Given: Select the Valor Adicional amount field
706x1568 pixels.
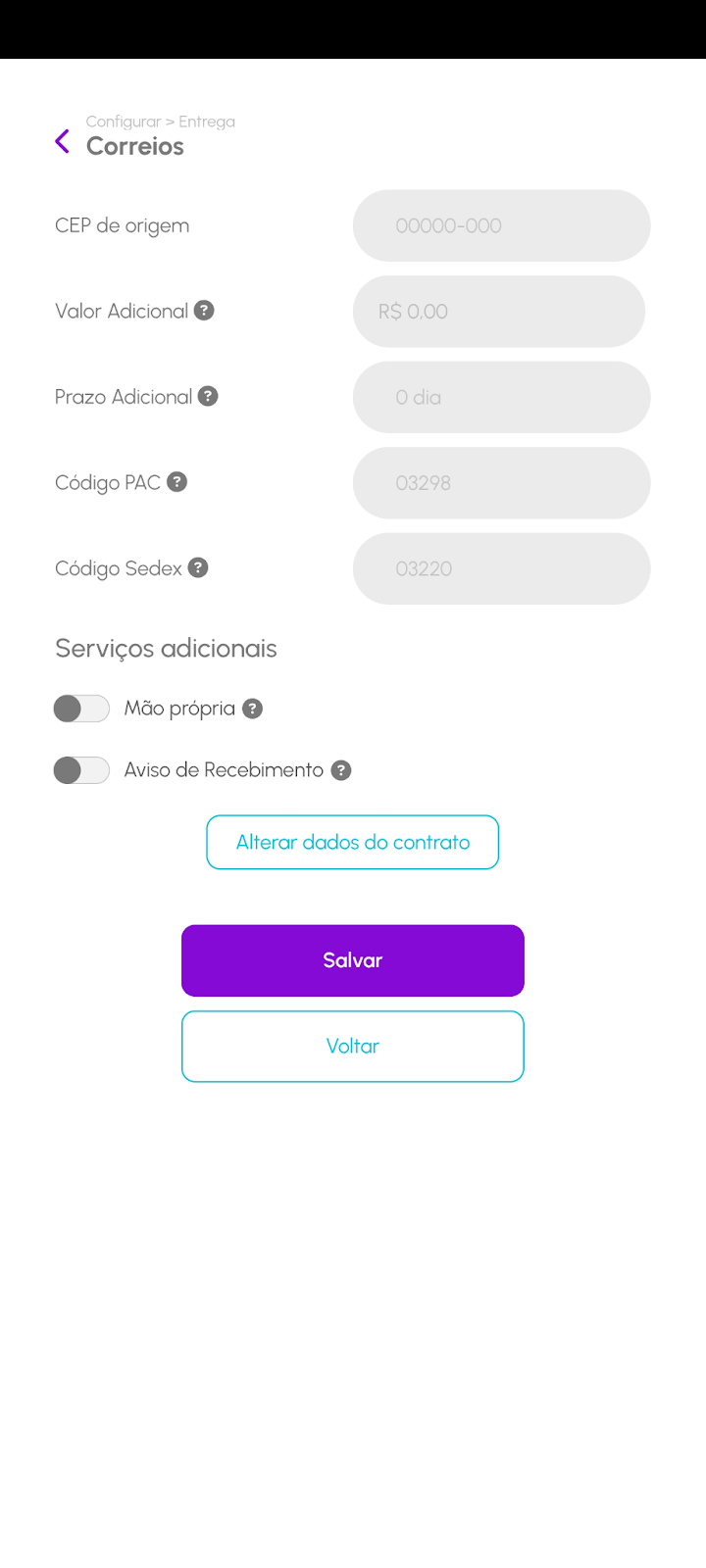Looking at the screenshot, I should pos(499,312).
